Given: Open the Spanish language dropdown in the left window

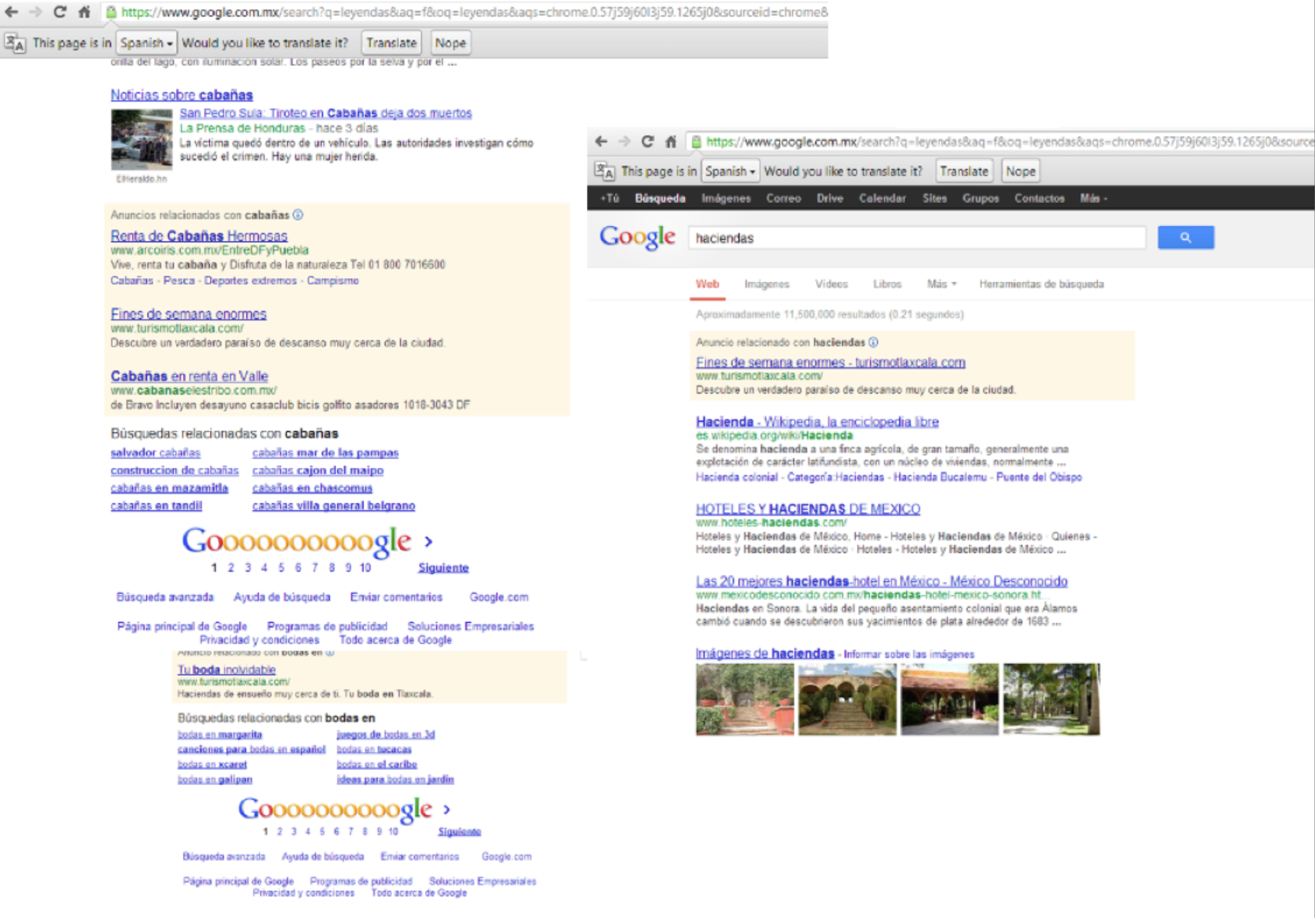Looking at the screenshot, I should click(x=146, y=42).
